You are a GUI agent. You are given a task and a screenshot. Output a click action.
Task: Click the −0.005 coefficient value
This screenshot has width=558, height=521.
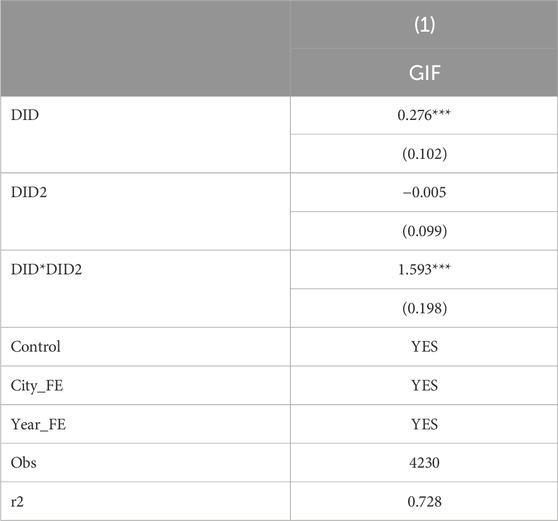tap(424, 192)
